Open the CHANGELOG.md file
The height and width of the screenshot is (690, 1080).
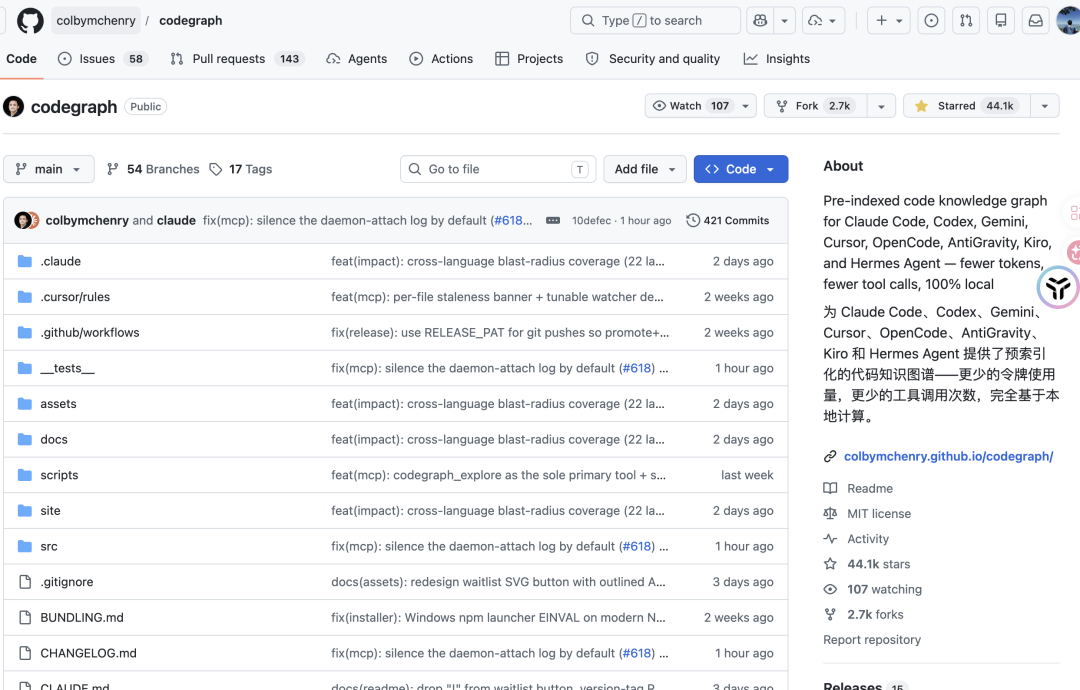point(88,654)
